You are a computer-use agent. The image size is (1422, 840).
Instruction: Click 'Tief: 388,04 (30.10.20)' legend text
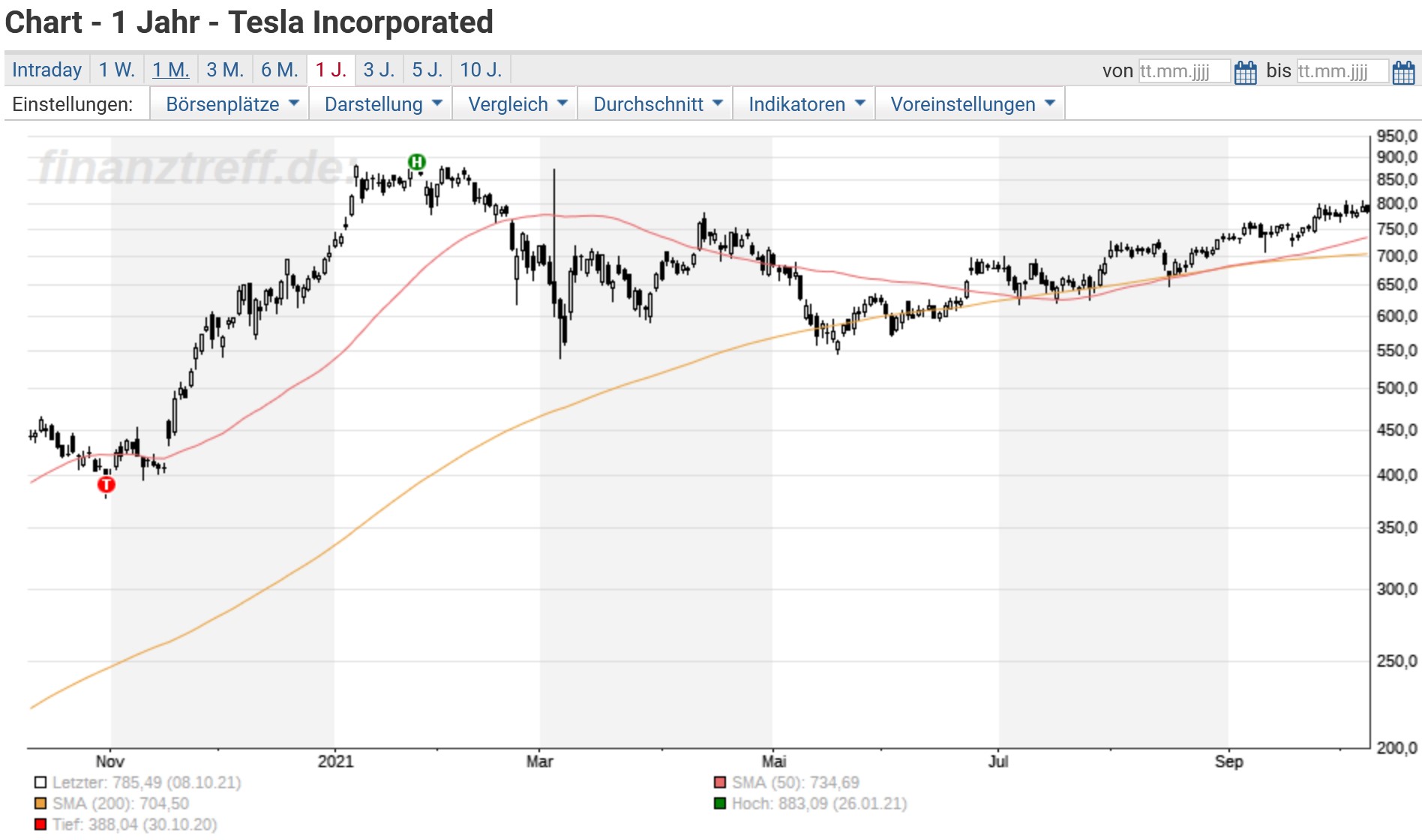click(135, 824)
